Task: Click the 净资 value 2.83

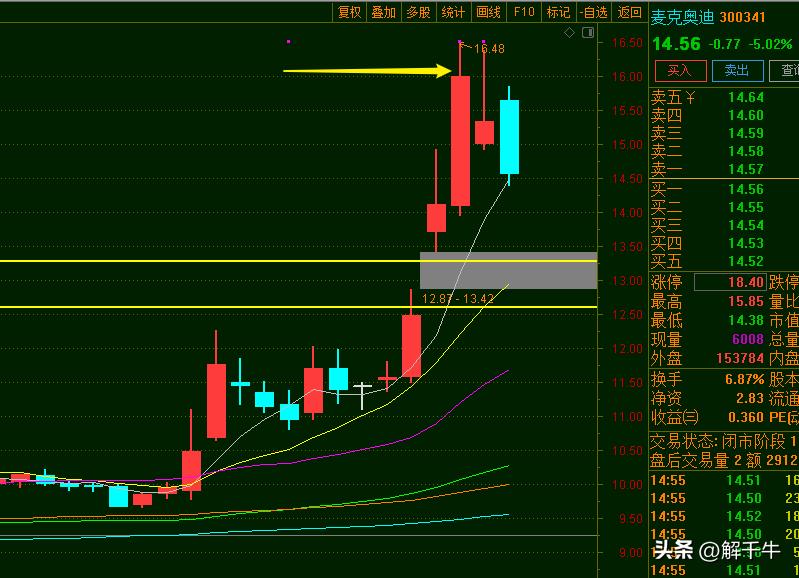Action: point(750,398)
